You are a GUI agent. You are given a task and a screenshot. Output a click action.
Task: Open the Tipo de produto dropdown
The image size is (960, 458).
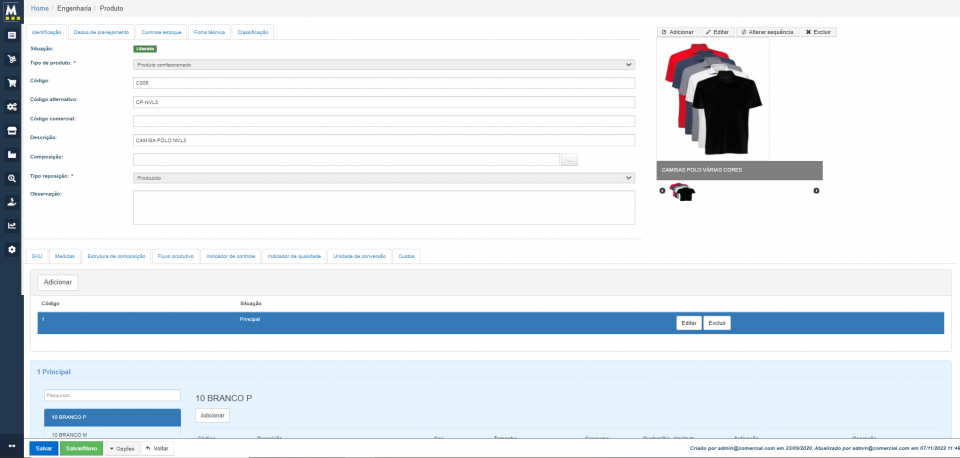(384, 64)
